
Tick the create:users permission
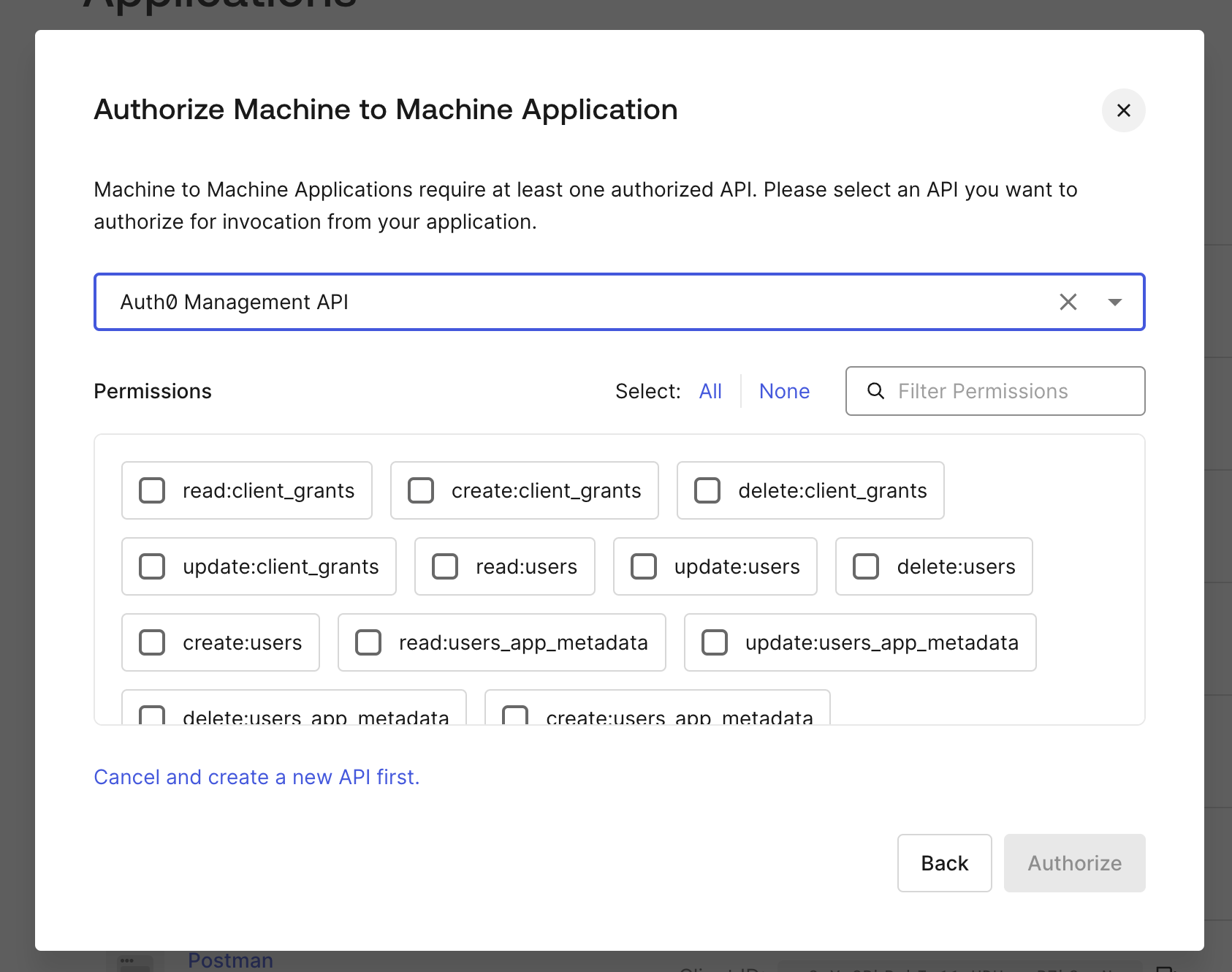[x=152, y=642]
